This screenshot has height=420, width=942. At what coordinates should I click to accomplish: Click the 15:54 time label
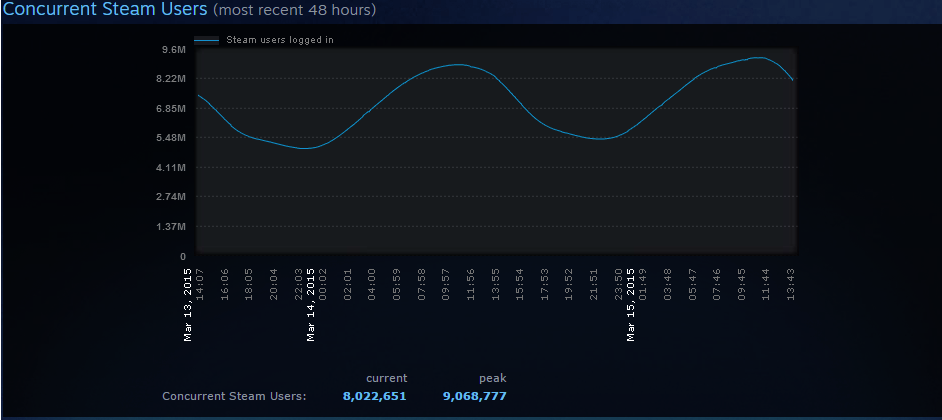pyautogui.click(x=520, y=284)
